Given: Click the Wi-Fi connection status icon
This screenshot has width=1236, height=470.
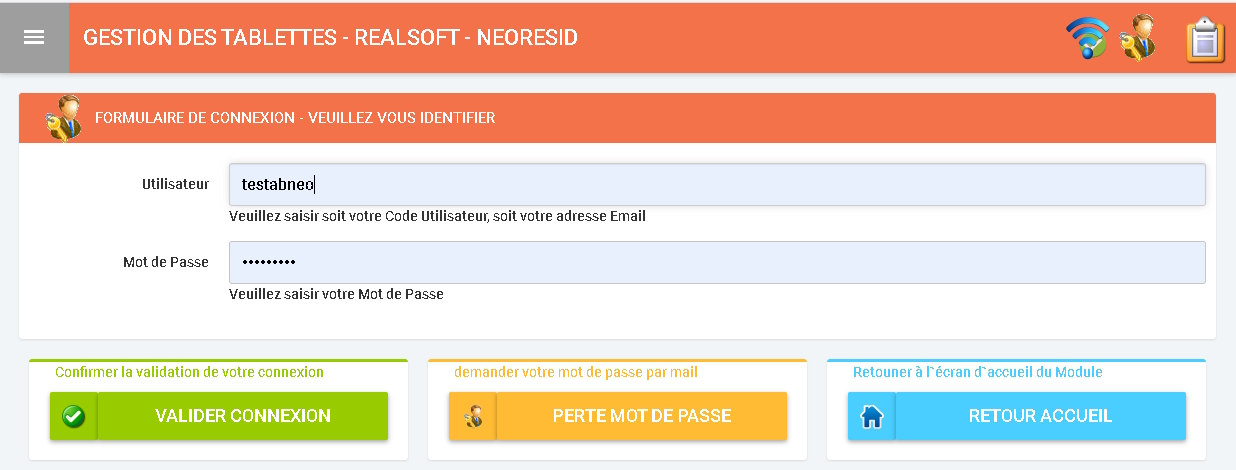Looking at the screenshot, I should pyautogui.click(x=1087, y=39).
